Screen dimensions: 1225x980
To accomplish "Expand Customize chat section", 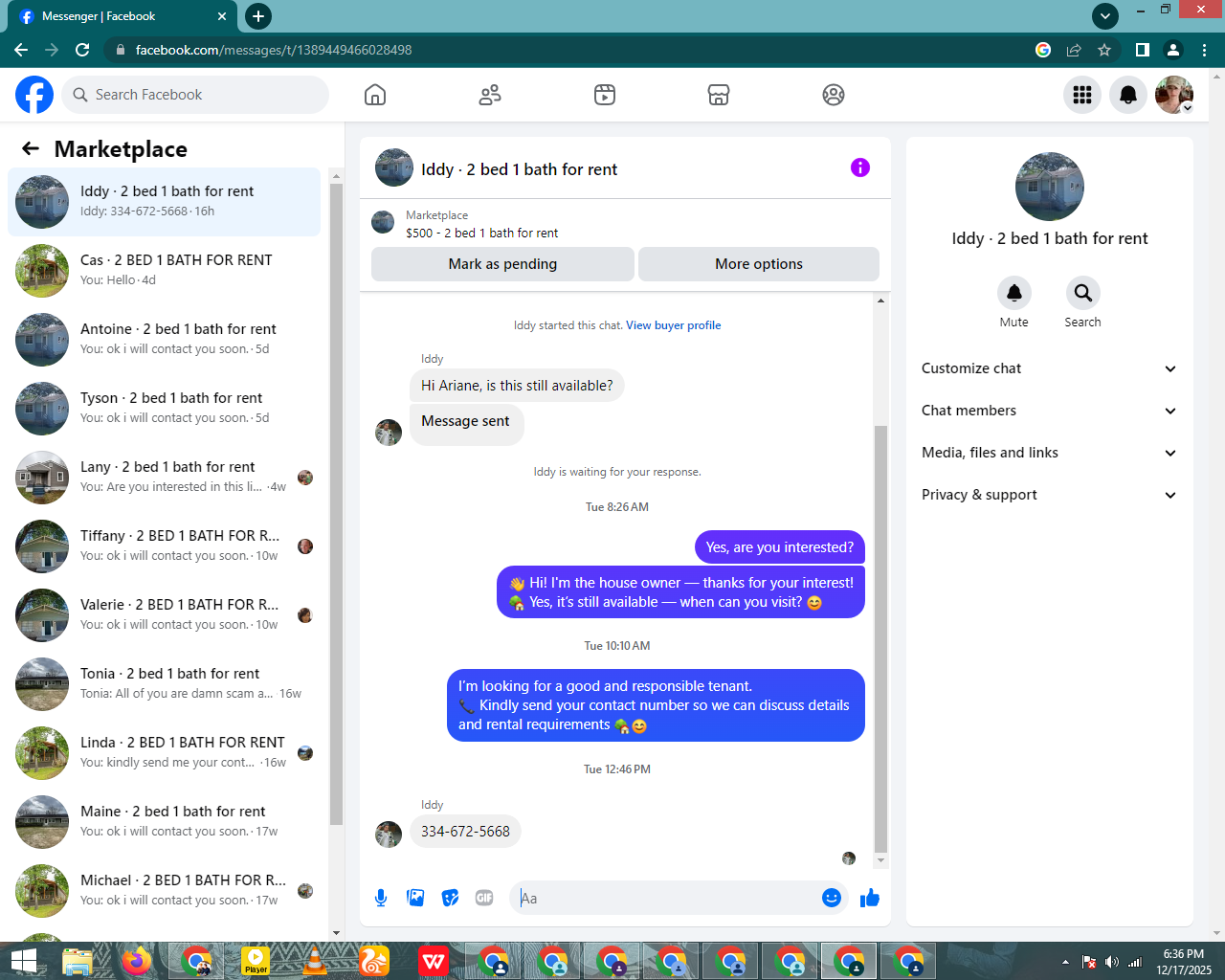I will point(1050,368).
